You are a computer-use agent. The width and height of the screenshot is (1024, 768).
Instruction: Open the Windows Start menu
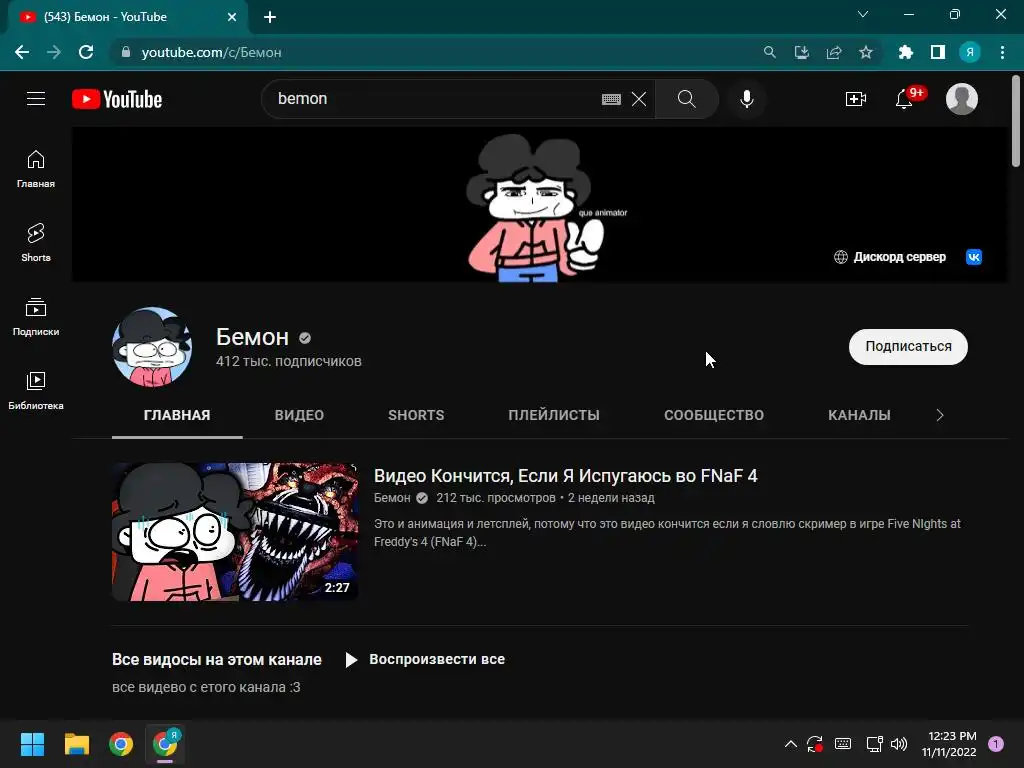pos(32,744)
